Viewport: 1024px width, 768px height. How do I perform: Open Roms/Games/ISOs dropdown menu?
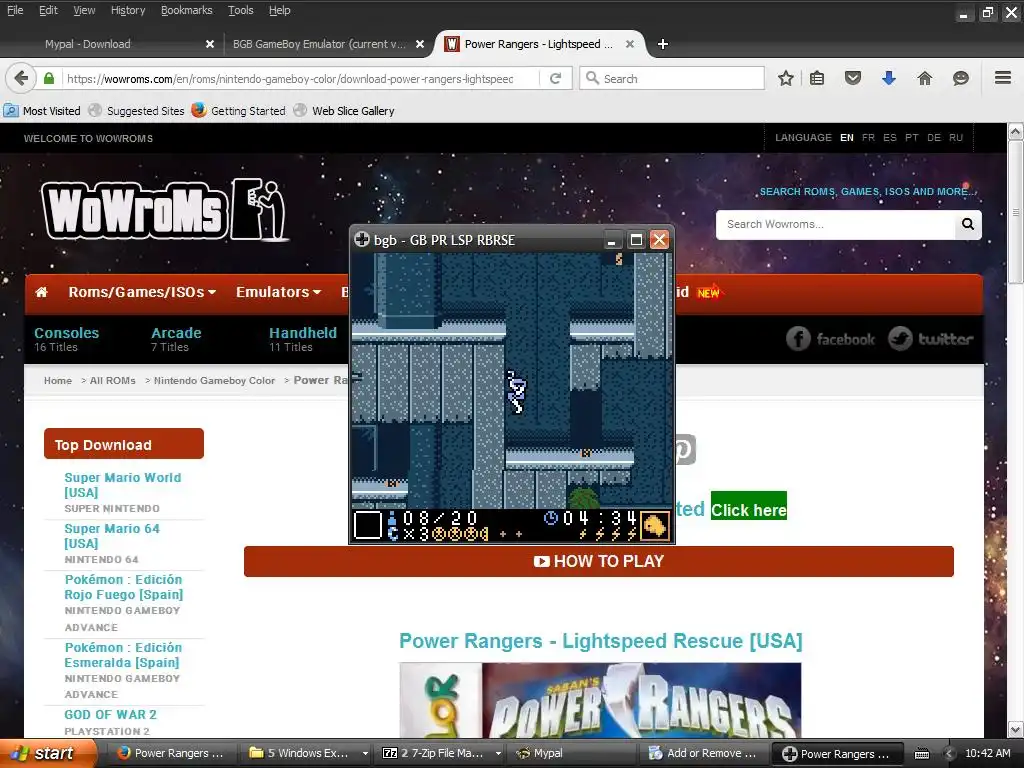tap(142, 292)
